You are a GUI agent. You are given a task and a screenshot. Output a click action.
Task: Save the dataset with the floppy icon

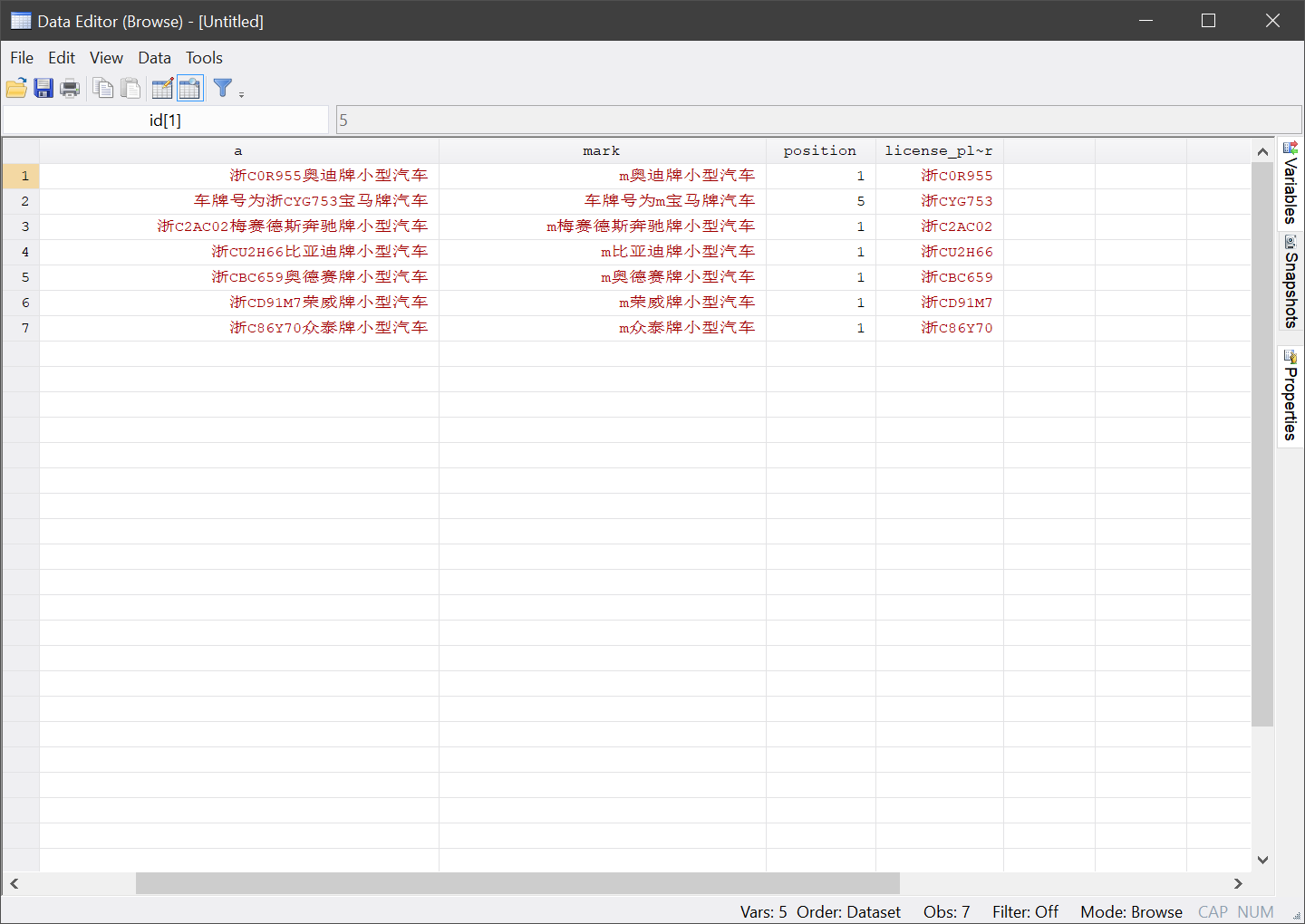(x=43, y=88)
